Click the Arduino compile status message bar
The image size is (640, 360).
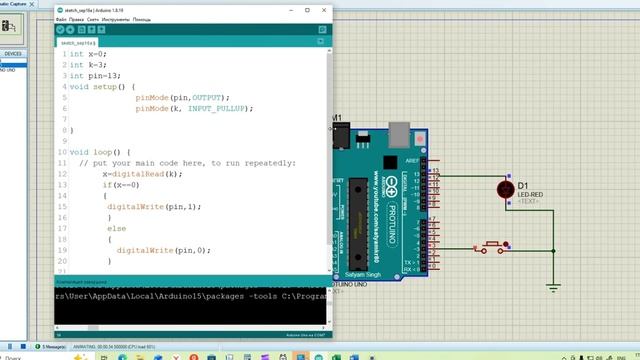pyautogui.click(x=193, y=282)
